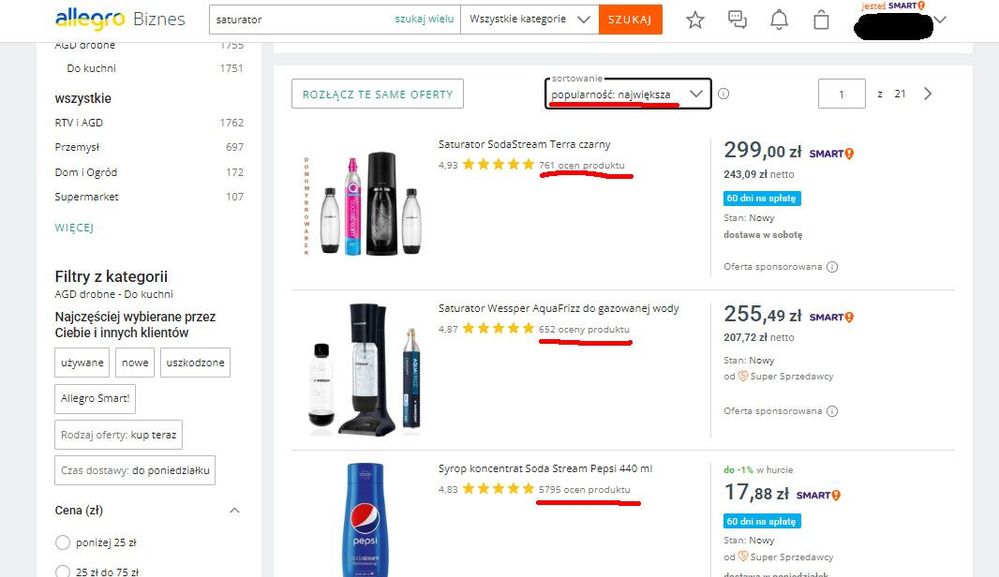Open the favorites star icon in header
Viewport: 999px width, 577px height.
[x=695, y=20]
